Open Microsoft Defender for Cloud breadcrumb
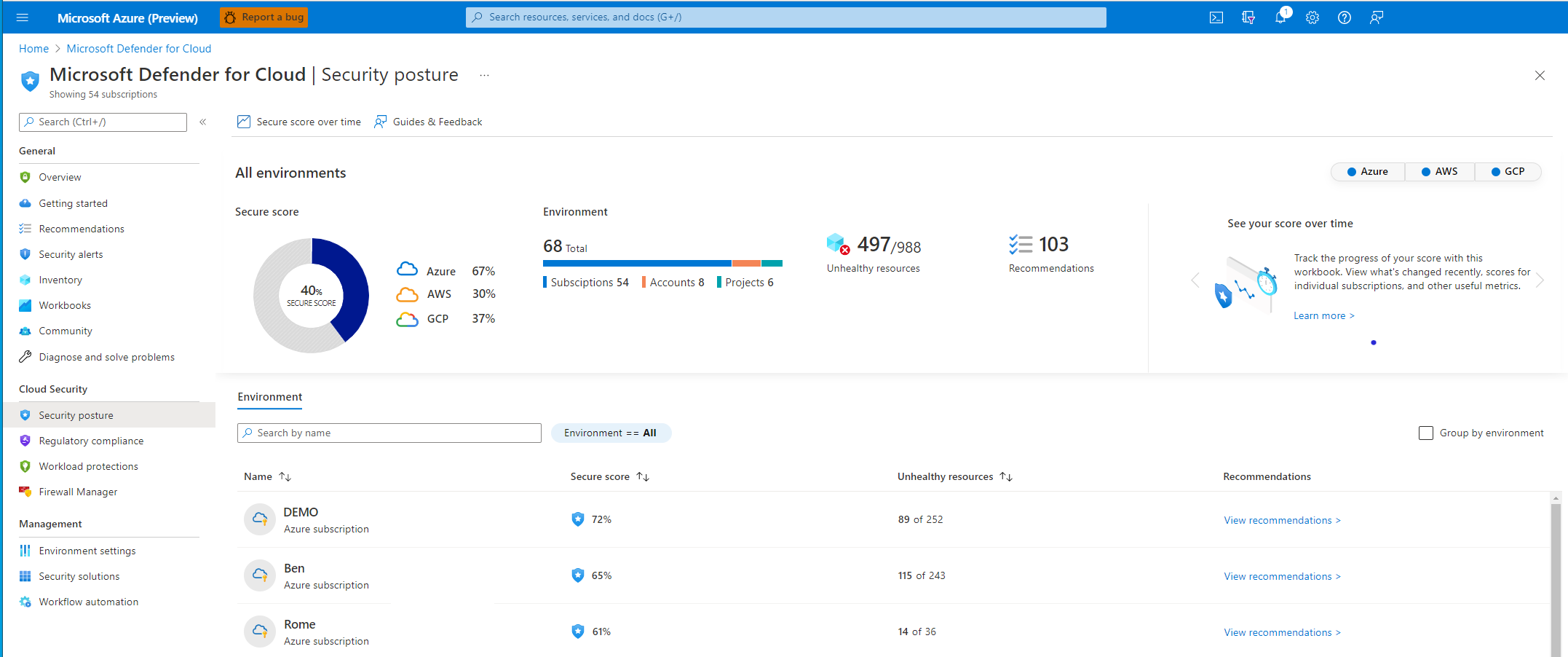This screenshot has height=657, width=1568. [x=139, y=49]
